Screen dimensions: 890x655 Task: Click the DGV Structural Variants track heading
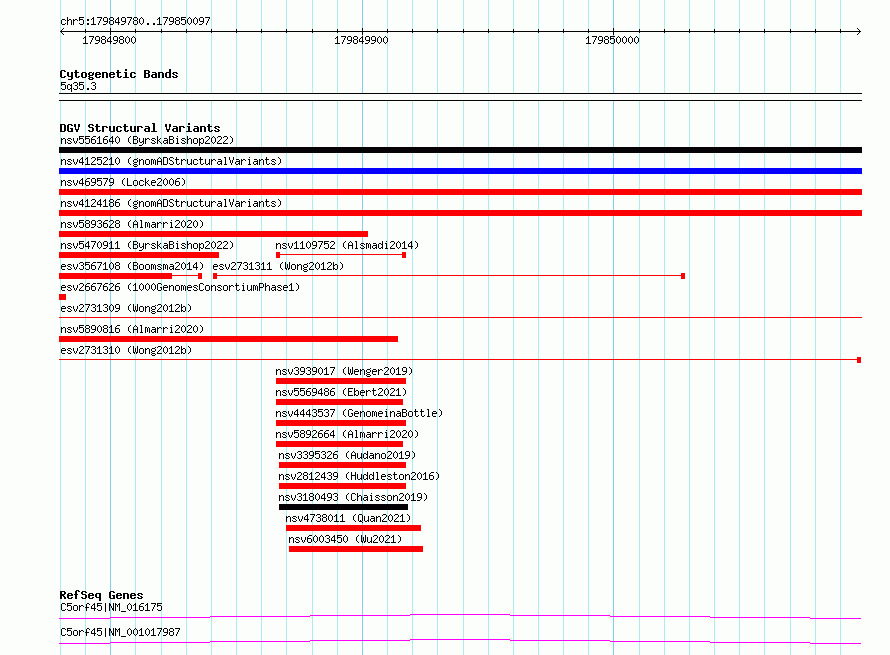click(140, 128)
